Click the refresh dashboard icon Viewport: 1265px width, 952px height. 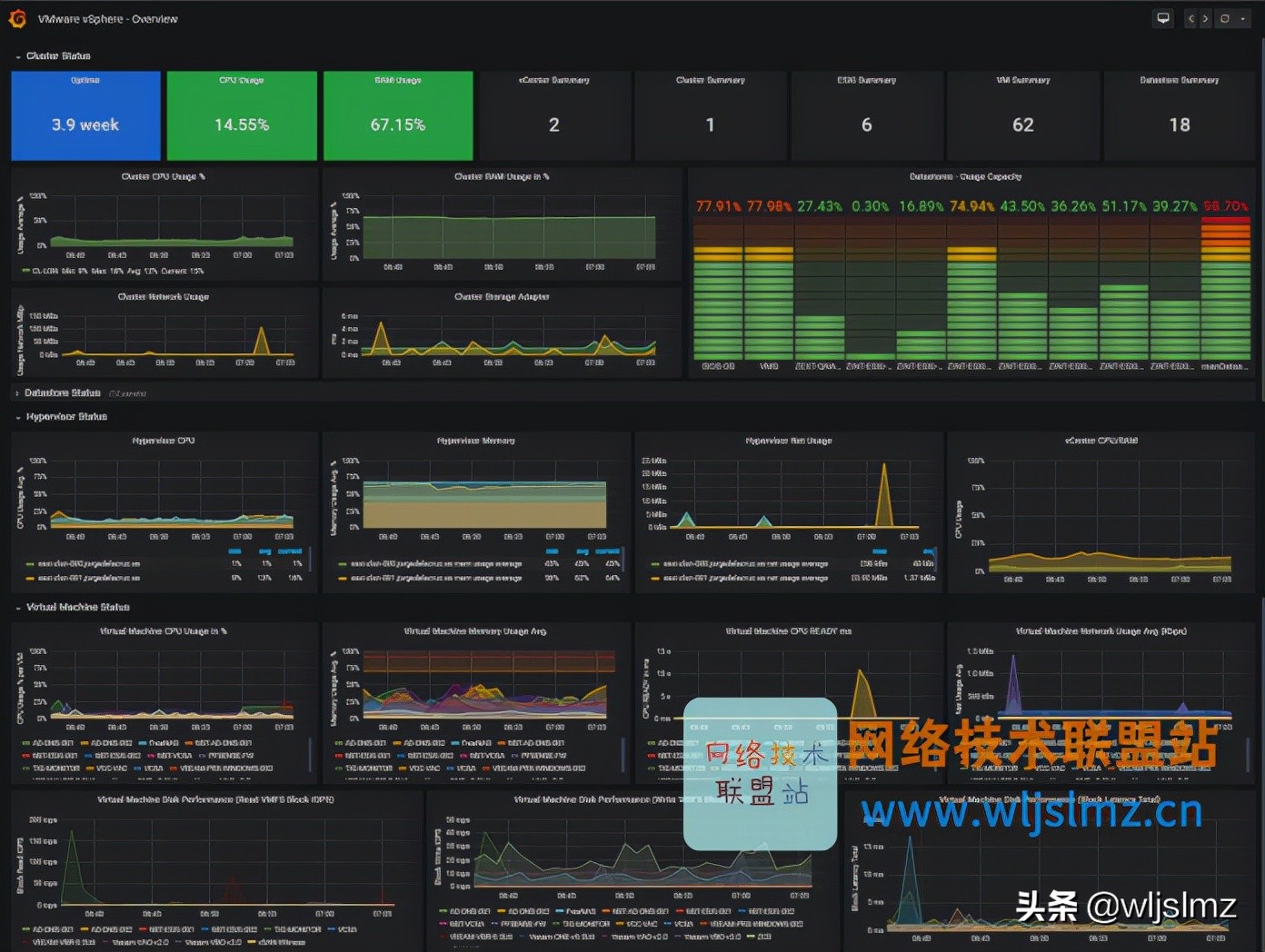(1225, 18)
